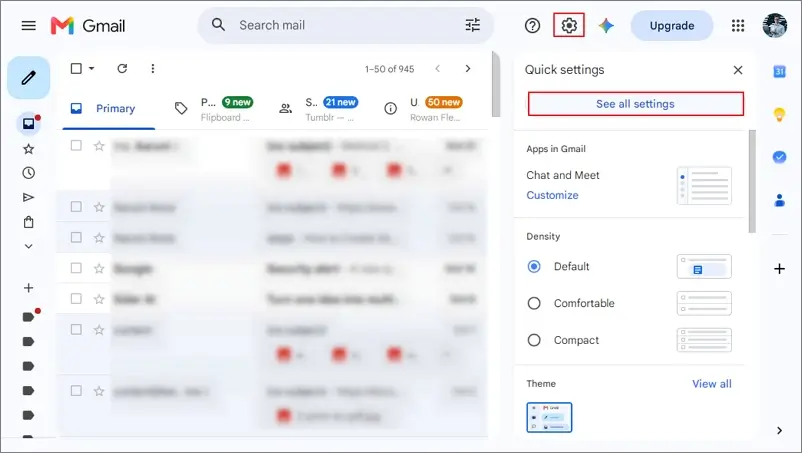Open Google Keep lightbulb icon
This screenshot has height=453, width=802.
[779, 115]
